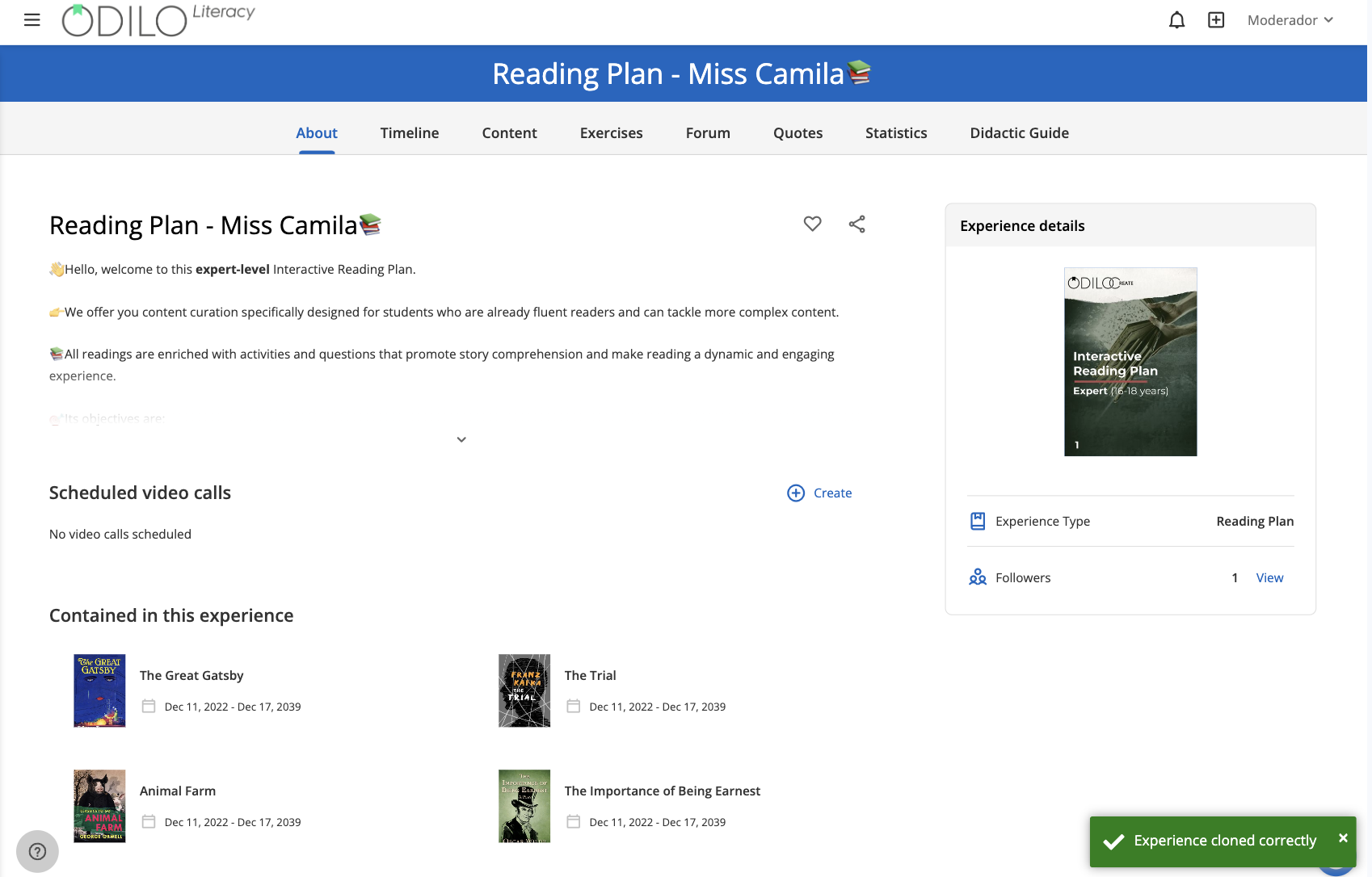This screenshot has height=877, width=1372.
Task: Click the Followers people icon
Action: pos(978,577)
